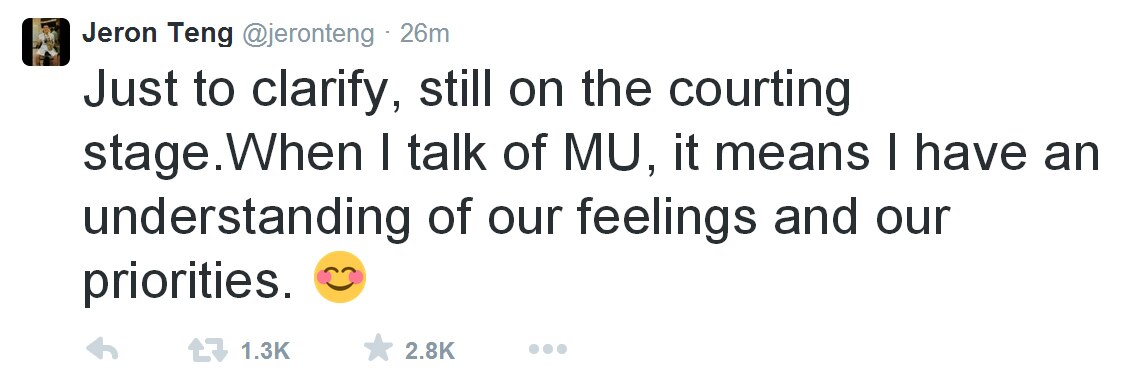Favorite the tweet with the star icon
Viewport: 1139px width, 386px height.
coord(378,350)
